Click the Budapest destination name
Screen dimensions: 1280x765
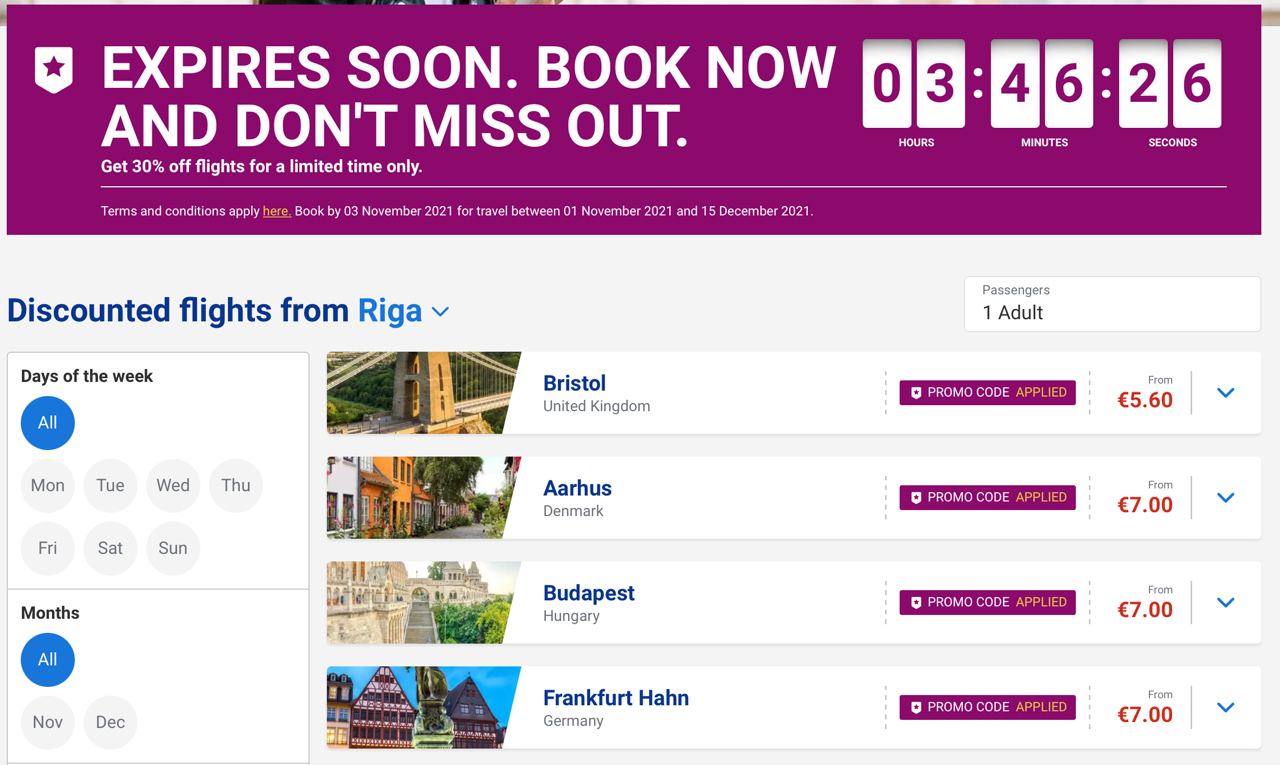588,593
